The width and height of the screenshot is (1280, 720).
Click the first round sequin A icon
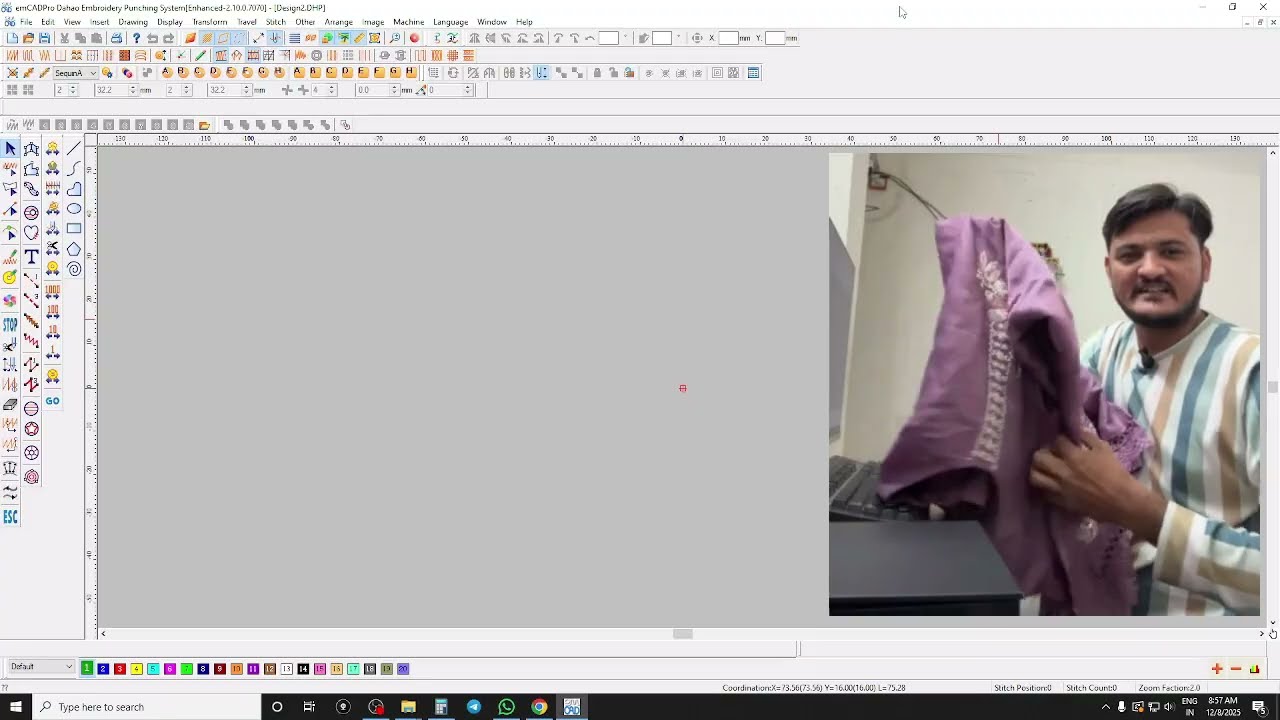(x=167, y=72)
